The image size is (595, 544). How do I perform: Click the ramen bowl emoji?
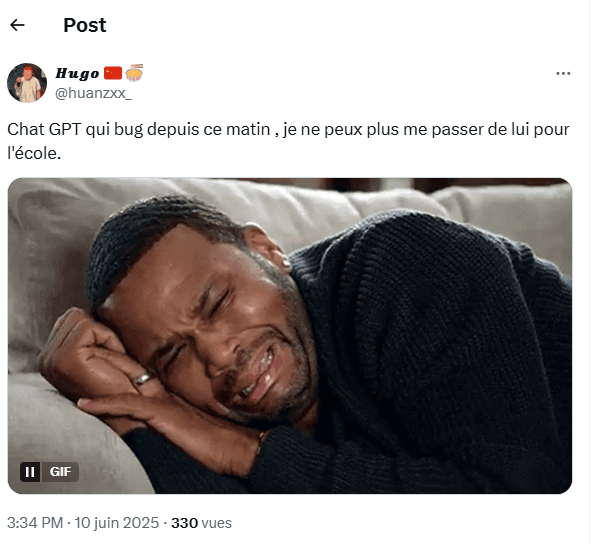[x=134, y=73]
